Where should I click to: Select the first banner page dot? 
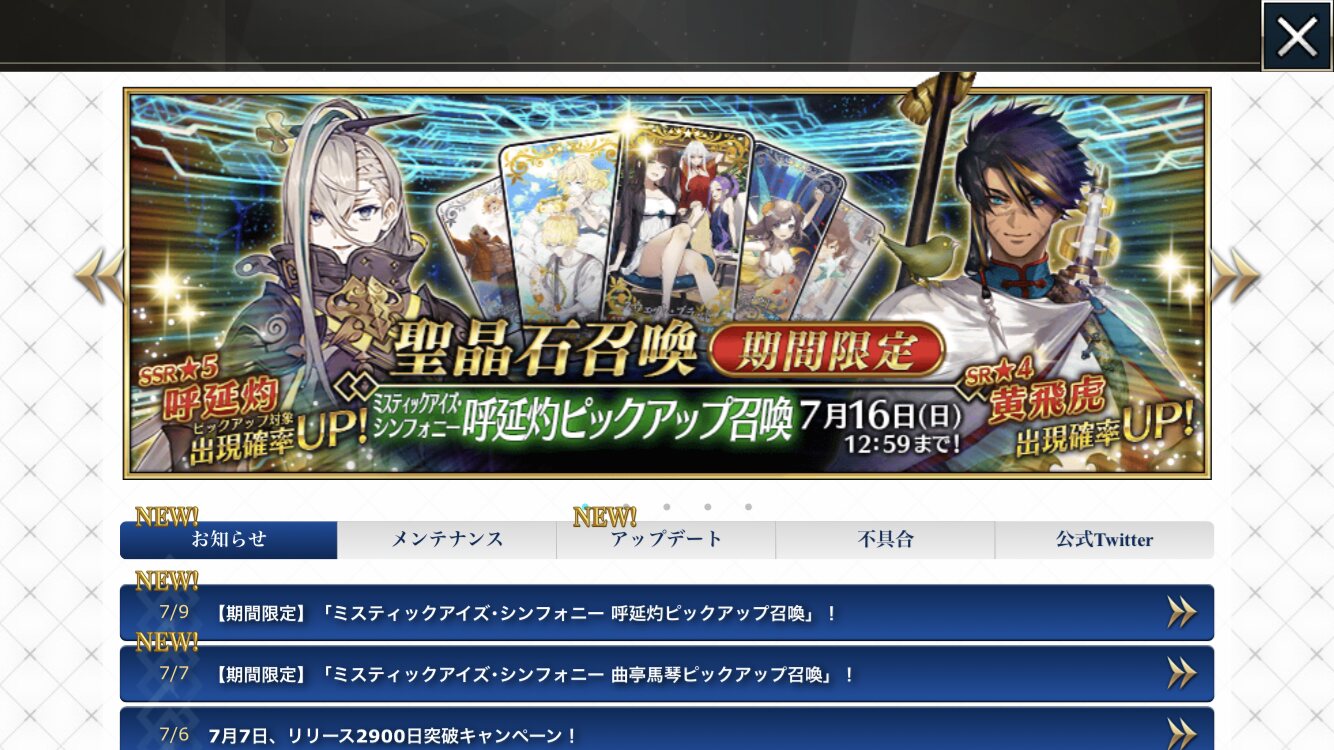click(x=585, y=507)
